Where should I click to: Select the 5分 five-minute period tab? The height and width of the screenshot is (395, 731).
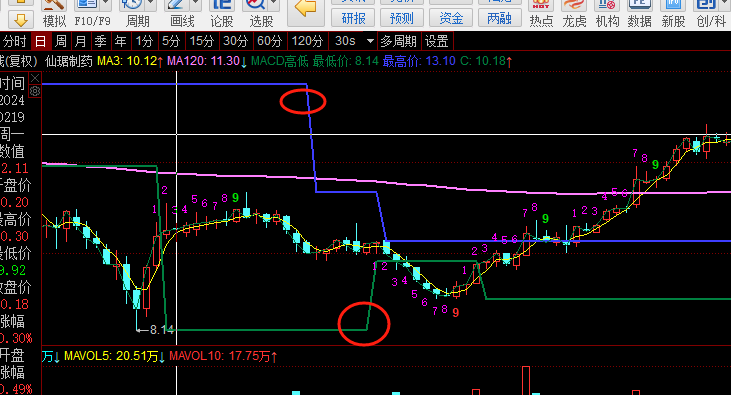171,41
